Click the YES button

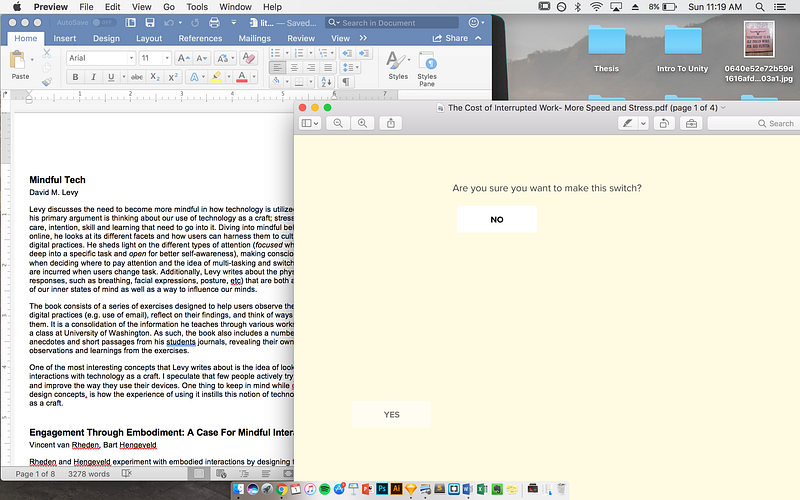[391, 414]
